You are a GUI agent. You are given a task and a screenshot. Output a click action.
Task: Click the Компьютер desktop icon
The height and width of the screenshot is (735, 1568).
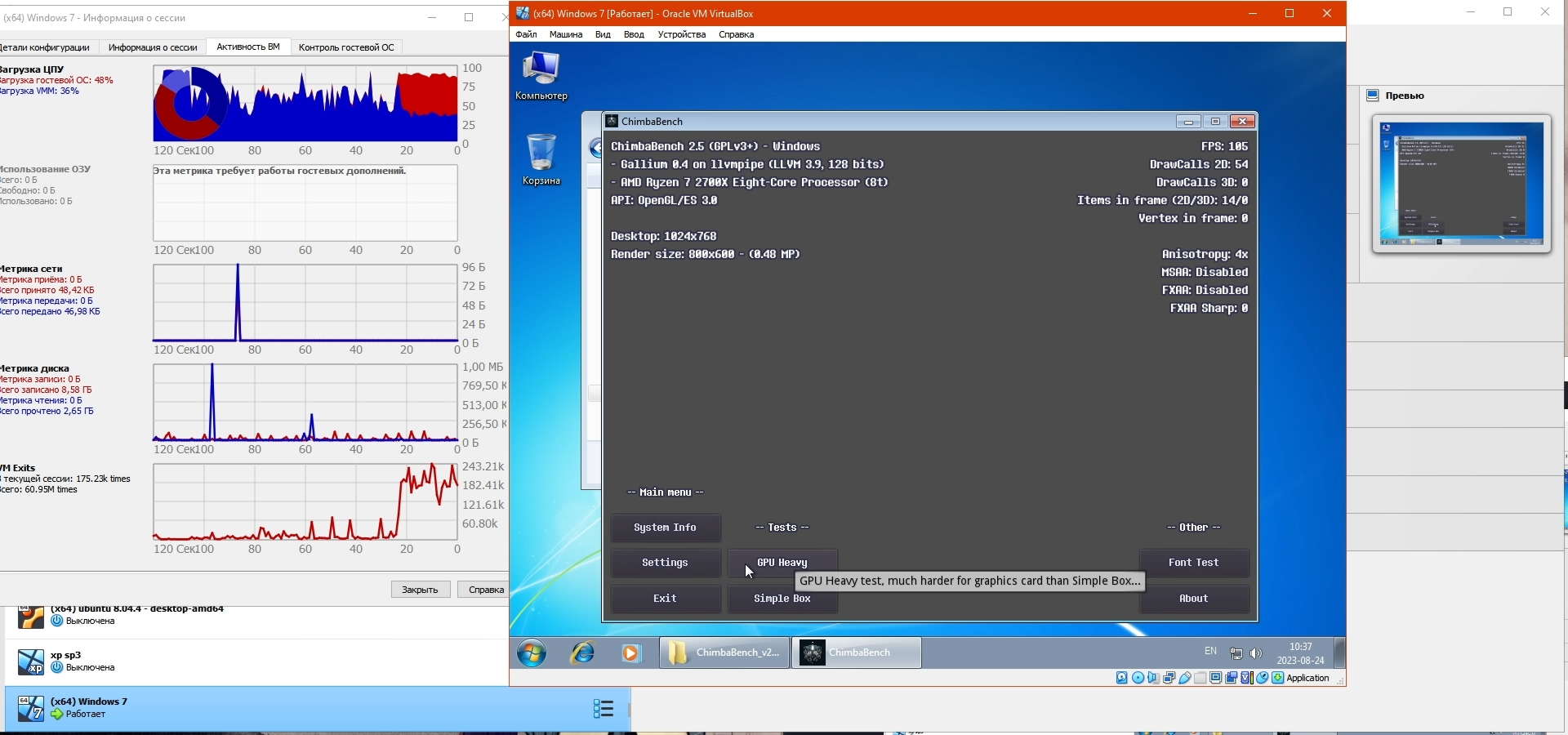click(541, 76)
